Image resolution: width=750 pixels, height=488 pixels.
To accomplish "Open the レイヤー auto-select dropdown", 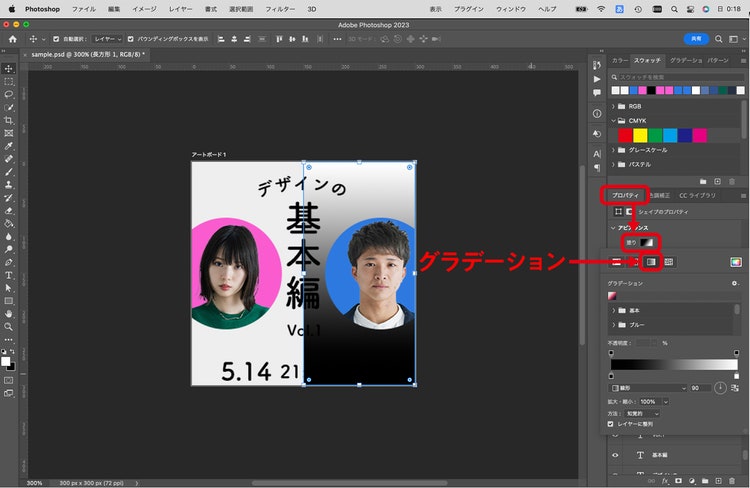I will point(107,39).
